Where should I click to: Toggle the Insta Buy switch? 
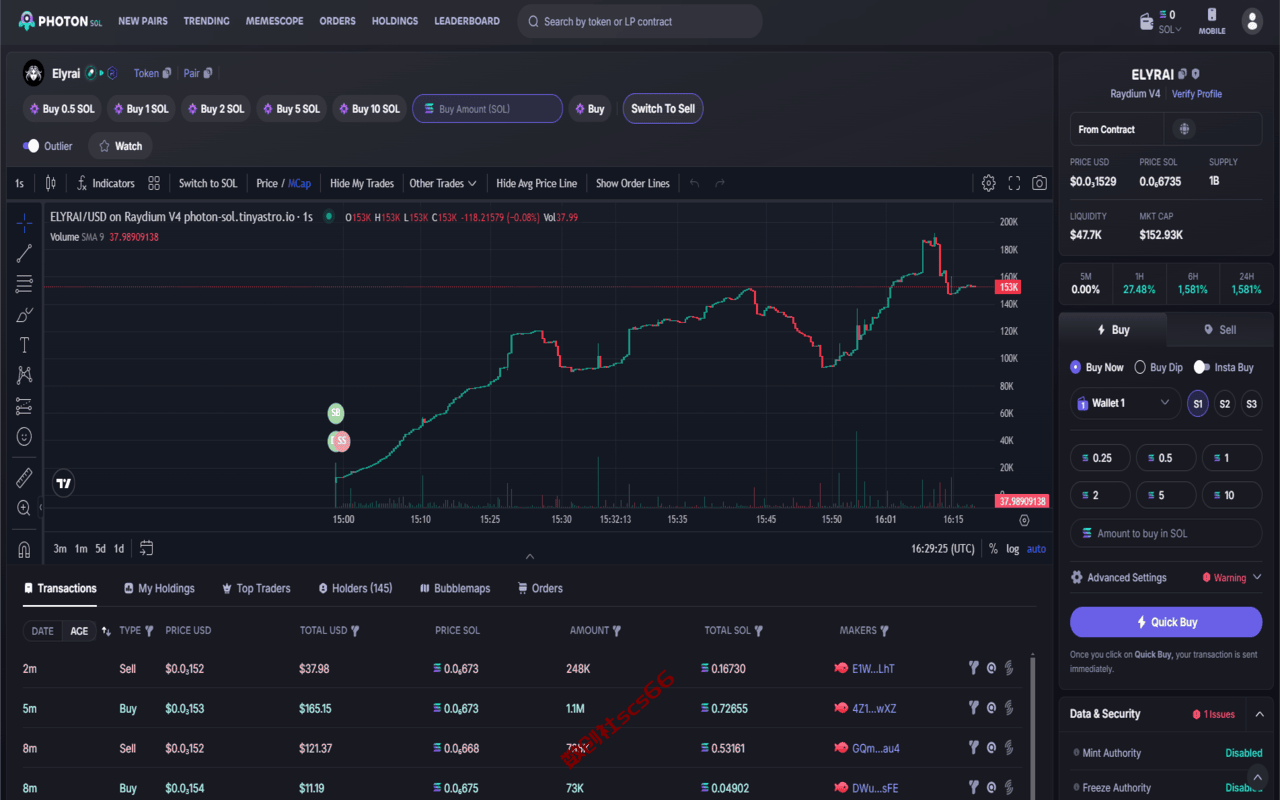pos(1202,367)
